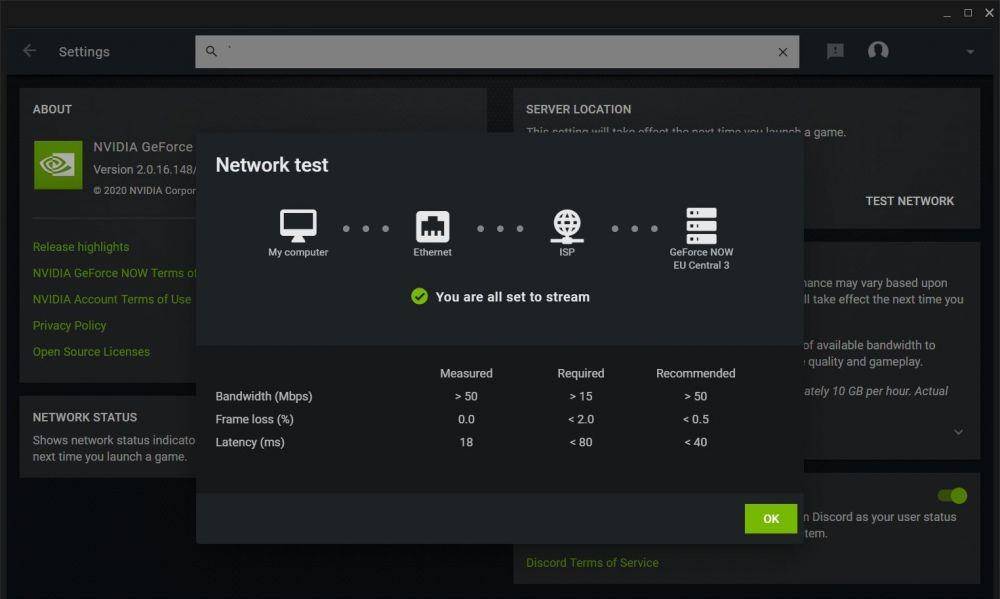Confirm the network test with OK
Screen dimensions: 1000x599
pyautogui.click(x=770, y=519)
